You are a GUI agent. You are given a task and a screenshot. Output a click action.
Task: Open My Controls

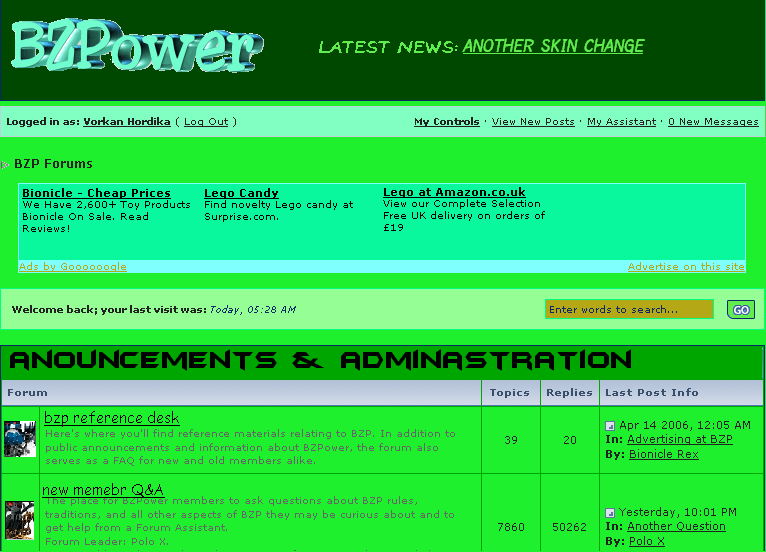coord(447,122)
